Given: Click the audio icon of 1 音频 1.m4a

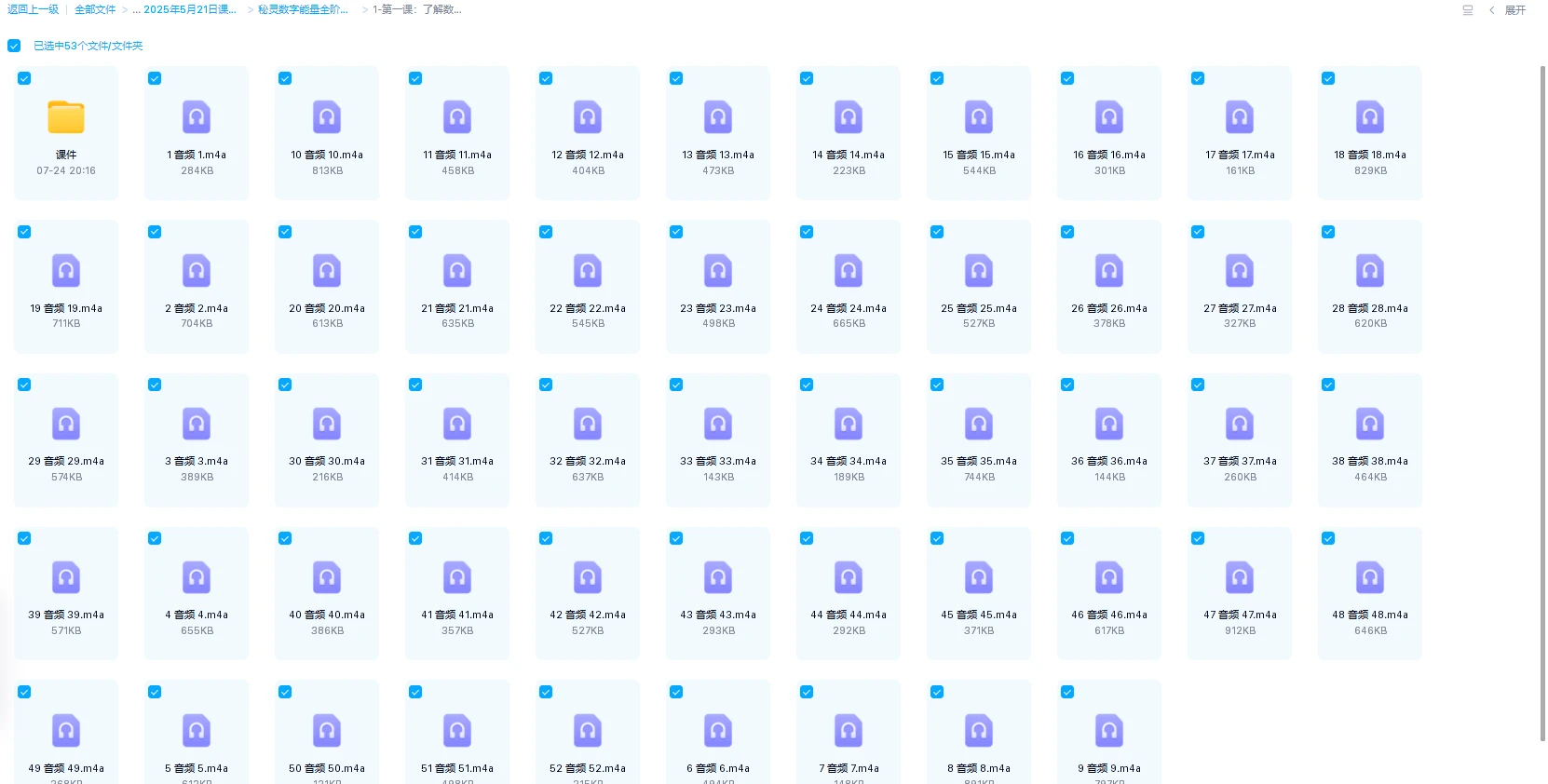Looking at the screenshot, I should click(x=197, y=117).
